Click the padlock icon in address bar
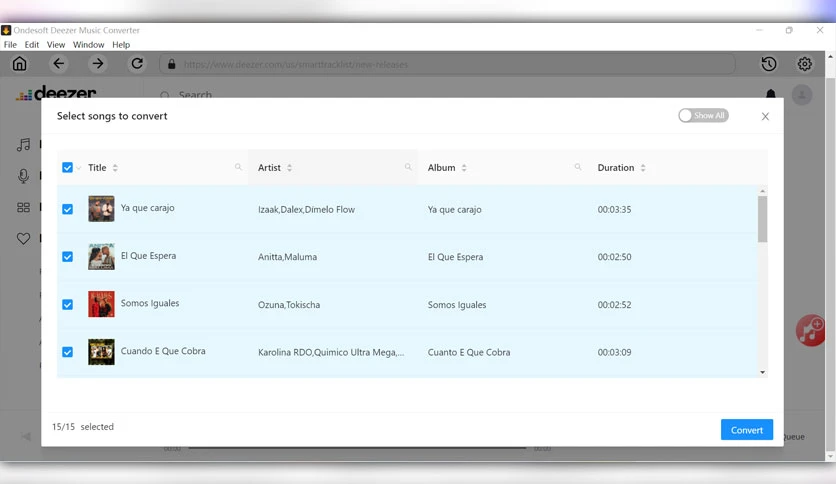Image resolution: width=836 pixels, height=484 pixels. click(x=171, y=64)
